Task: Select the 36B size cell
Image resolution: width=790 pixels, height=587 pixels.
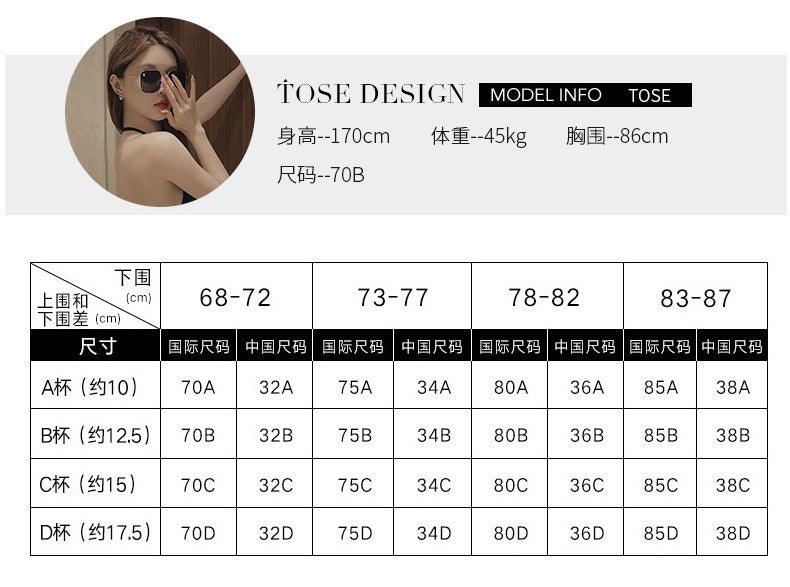Action: (x=587, y=435)
